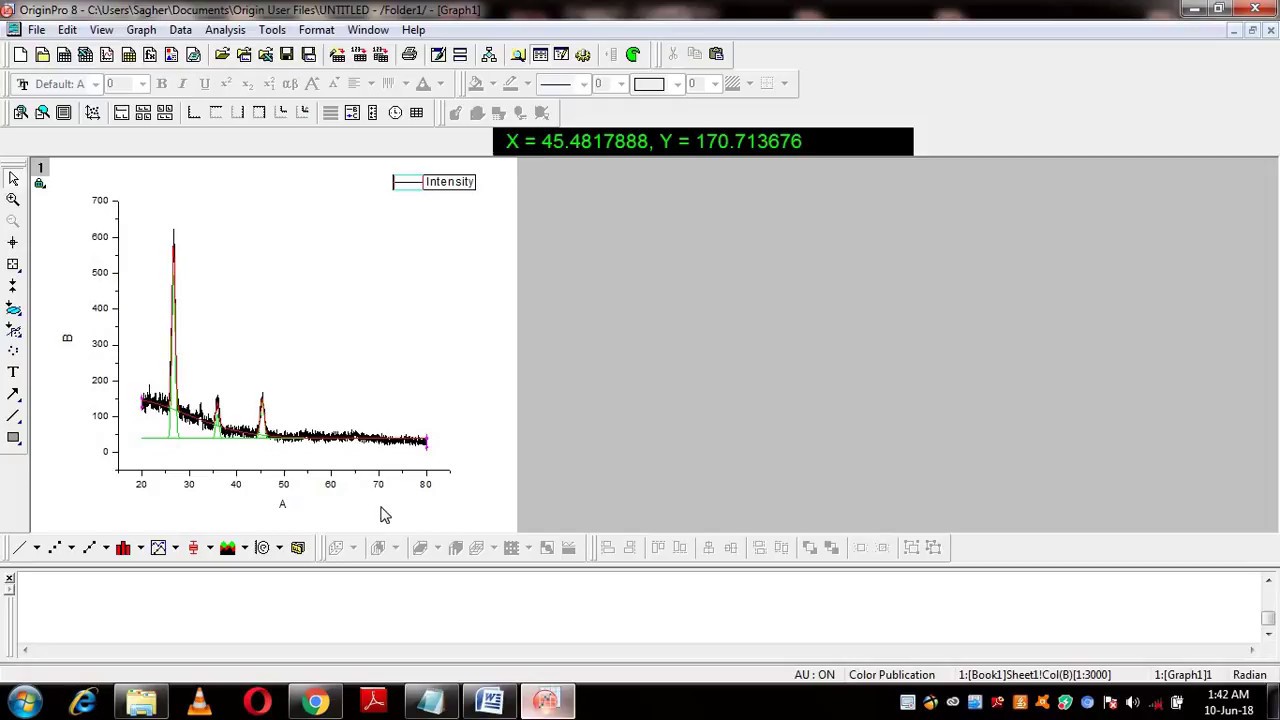Open the Tools menu
Screen dimensions: 1280x720
[x=272, y=30]
